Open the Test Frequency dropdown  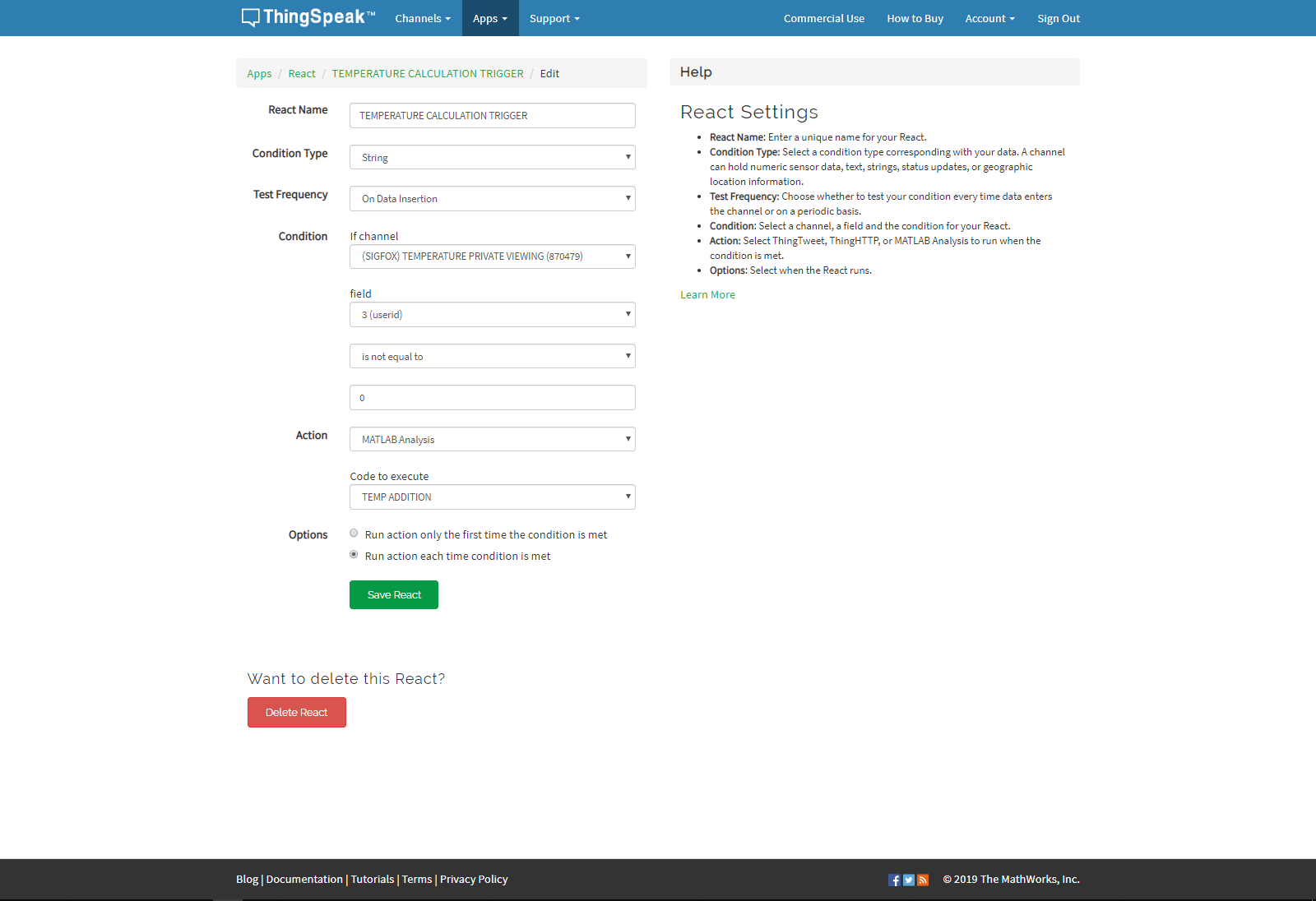(x=492, y=198)
